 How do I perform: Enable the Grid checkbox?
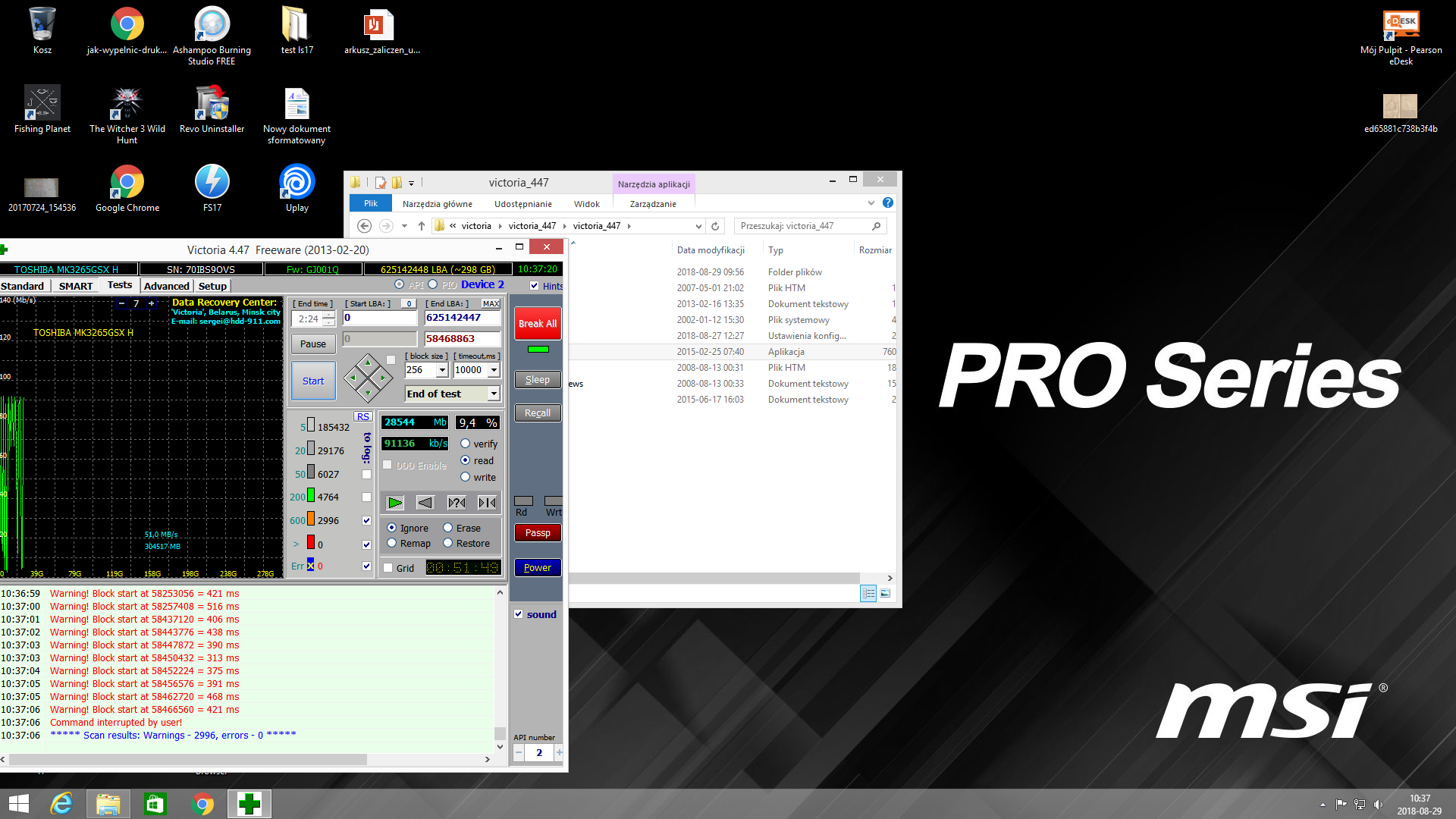(x=388, y=568)
